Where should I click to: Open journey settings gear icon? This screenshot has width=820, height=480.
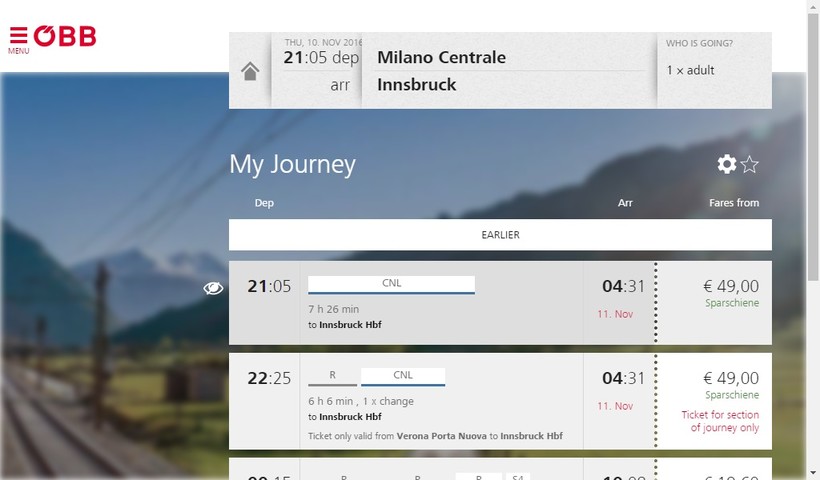click(726, 164)
